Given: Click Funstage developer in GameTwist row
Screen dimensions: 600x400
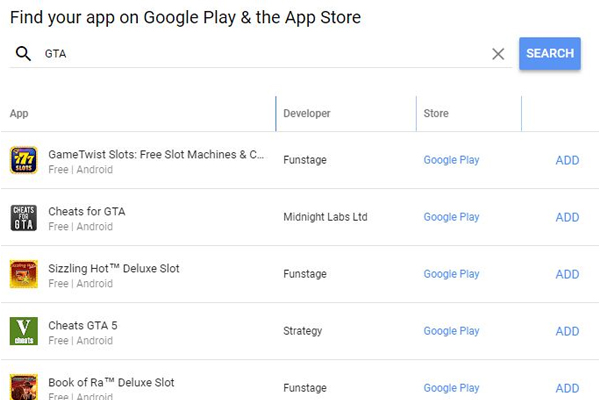Looking at the screenshot, I should [x=305, y=160].
